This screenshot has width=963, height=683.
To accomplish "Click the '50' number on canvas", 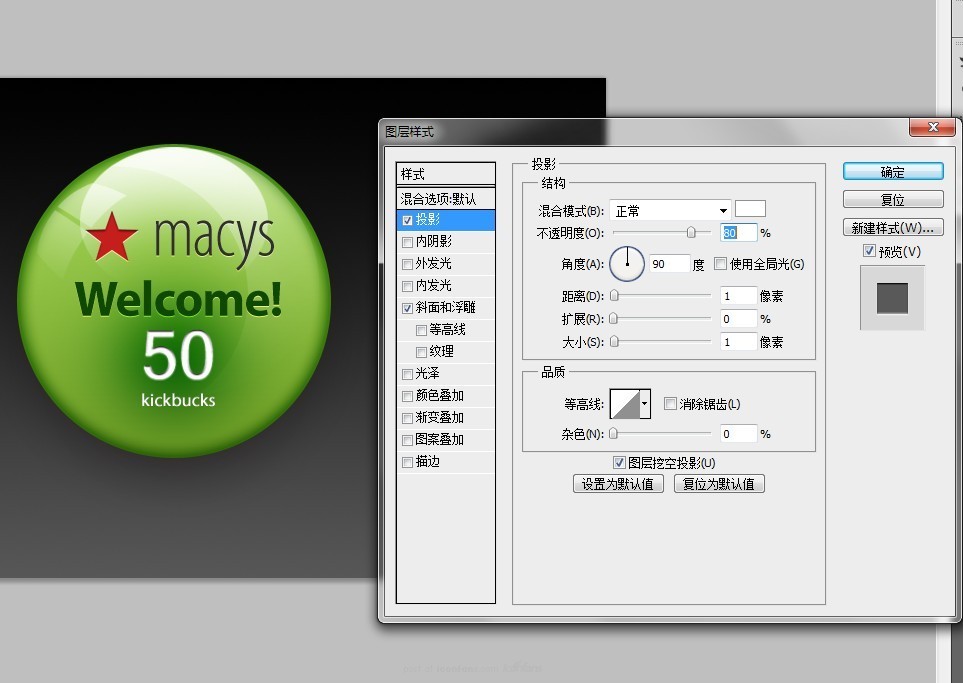I will [178, 355].
